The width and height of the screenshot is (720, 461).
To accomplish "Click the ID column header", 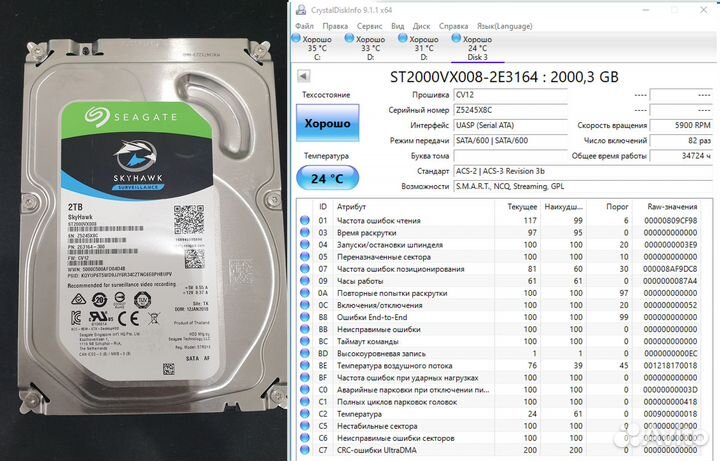I will coord(323,207).
